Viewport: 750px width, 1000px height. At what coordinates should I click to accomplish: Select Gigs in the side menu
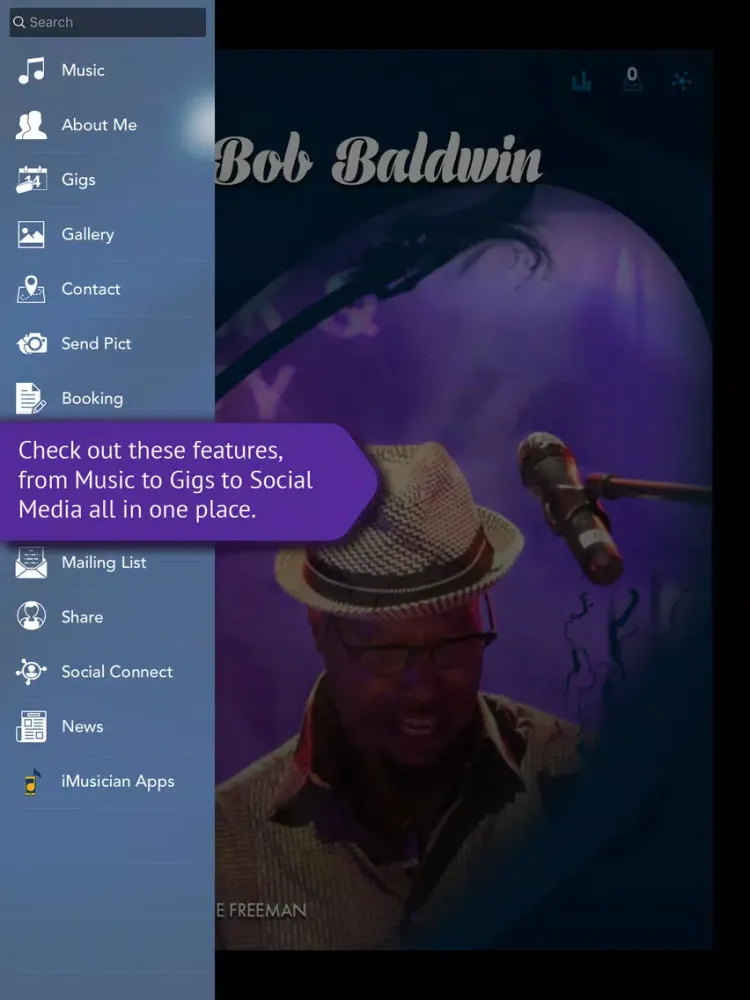pos(107,180)
